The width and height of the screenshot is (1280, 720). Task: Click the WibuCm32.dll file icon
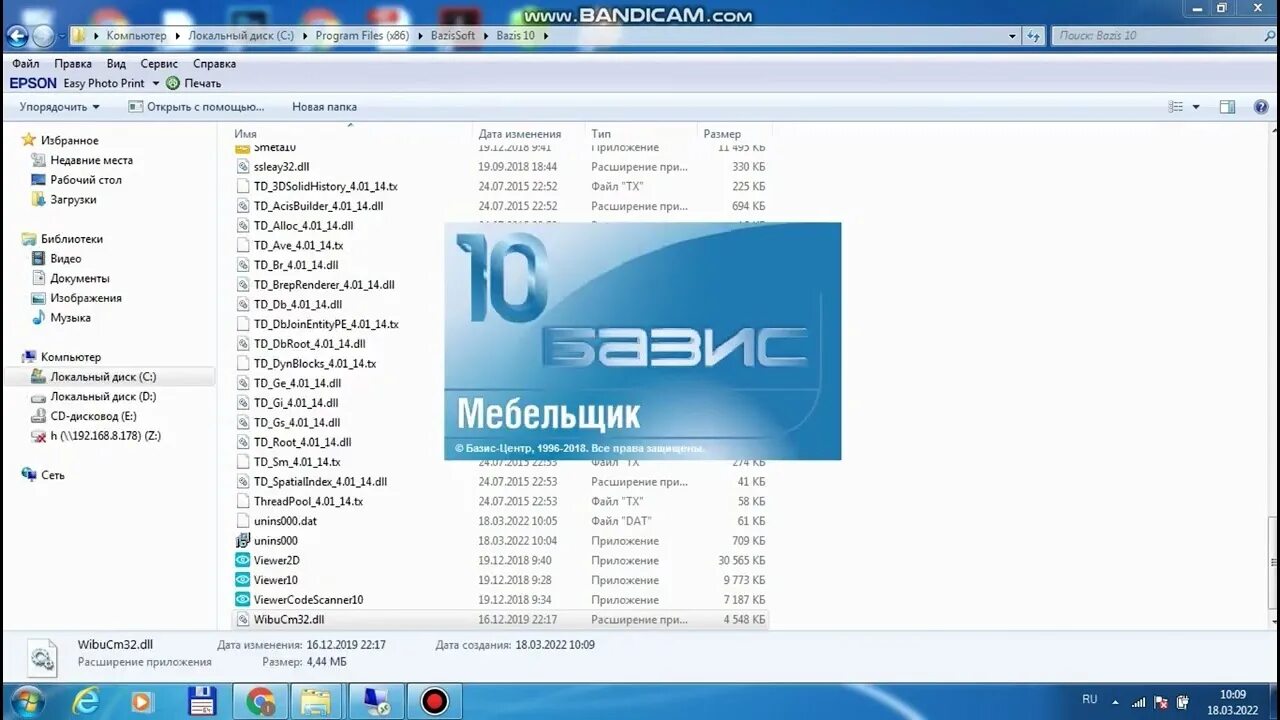point(242,620)
